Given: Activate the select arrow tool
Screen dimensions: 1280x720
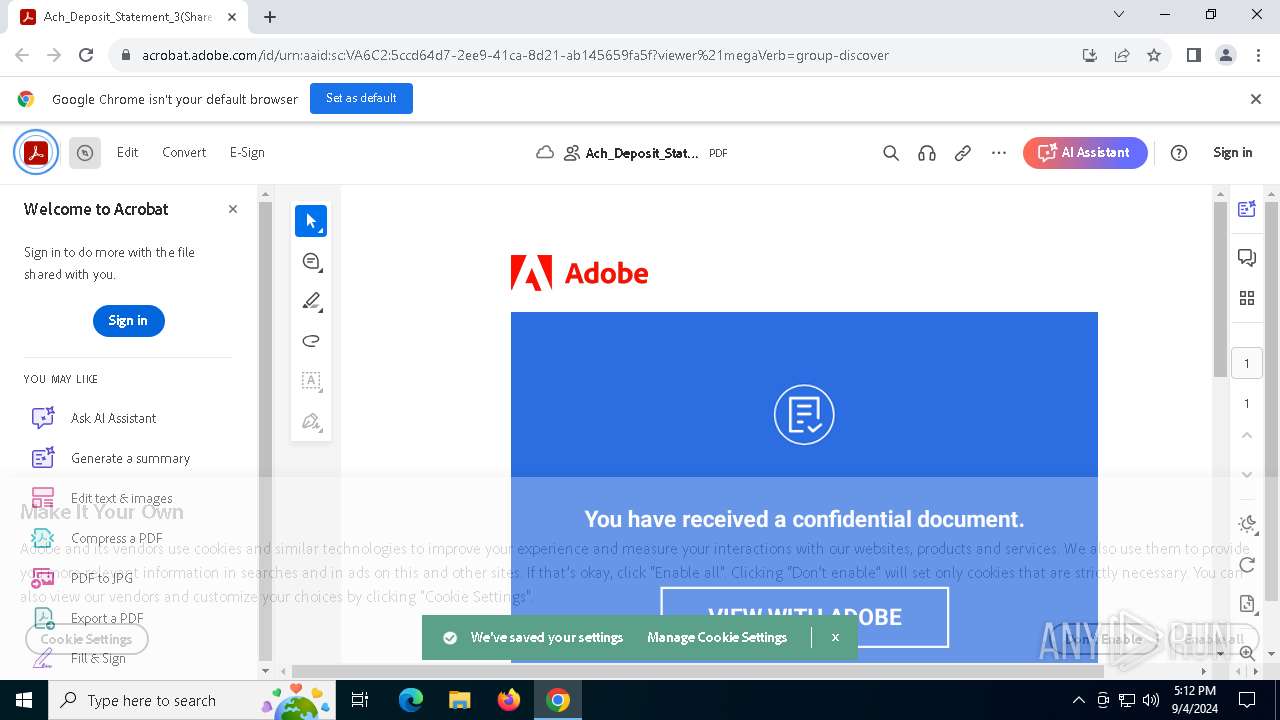Looking at the screenshot, I should click(x=311, y=221).
